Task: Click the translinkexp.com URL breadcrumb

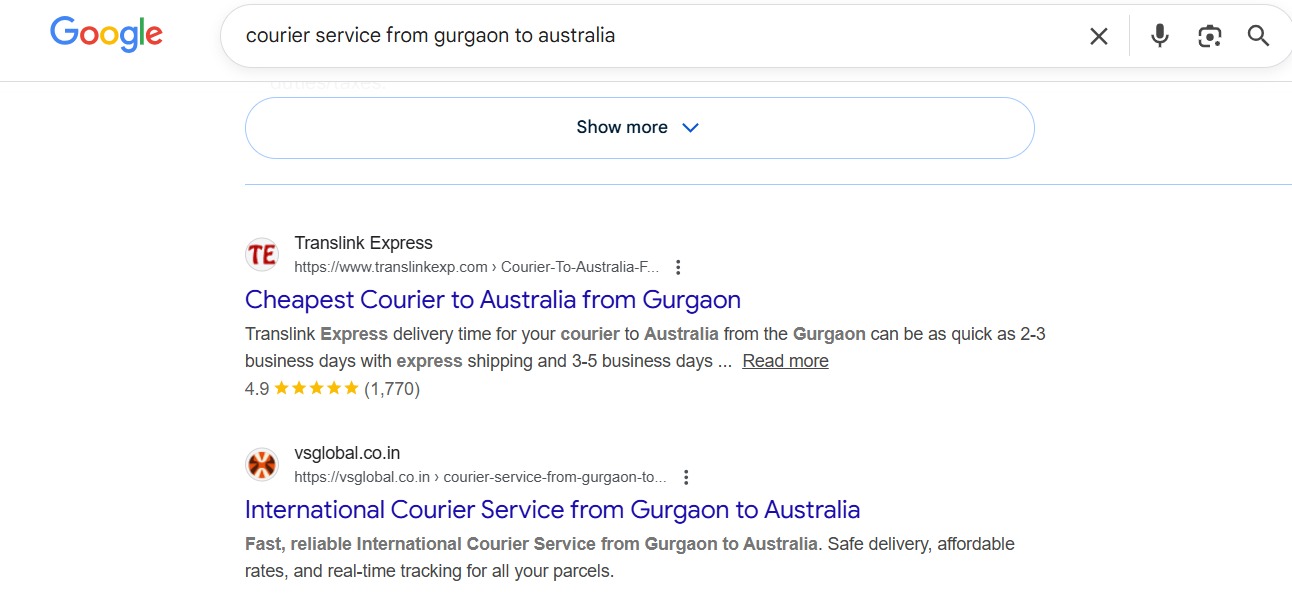Action: 476,267
